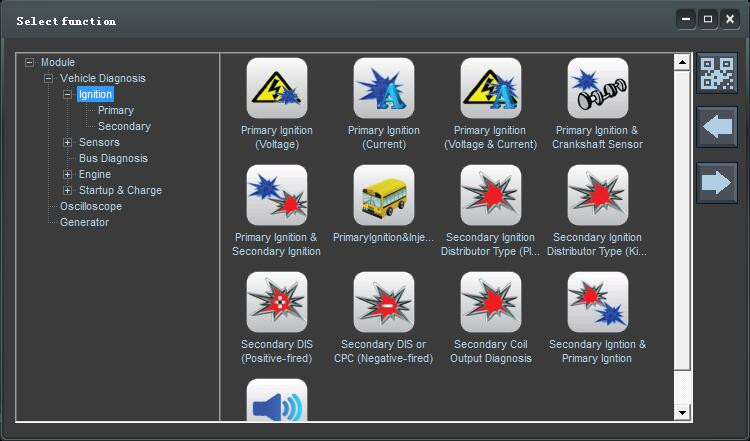The image size is (750, 441).
Task: Expand the Sensors tree node
Action: click(x=67, y=143)
